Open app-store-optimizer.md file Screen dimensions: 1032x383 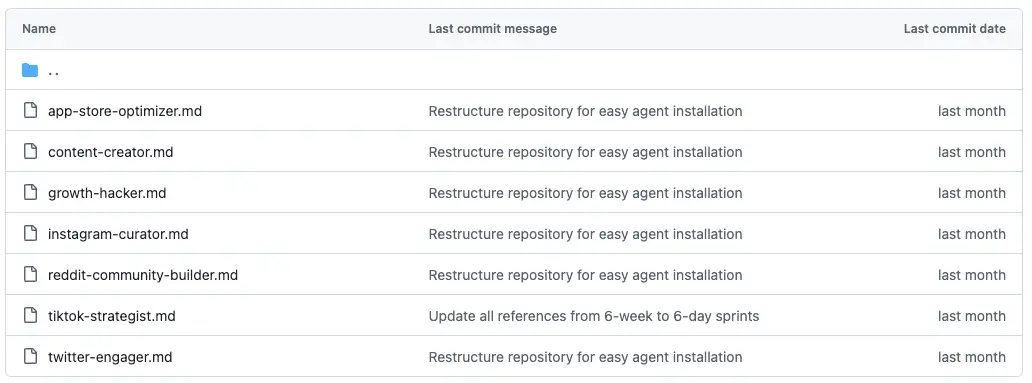[125, 111]
